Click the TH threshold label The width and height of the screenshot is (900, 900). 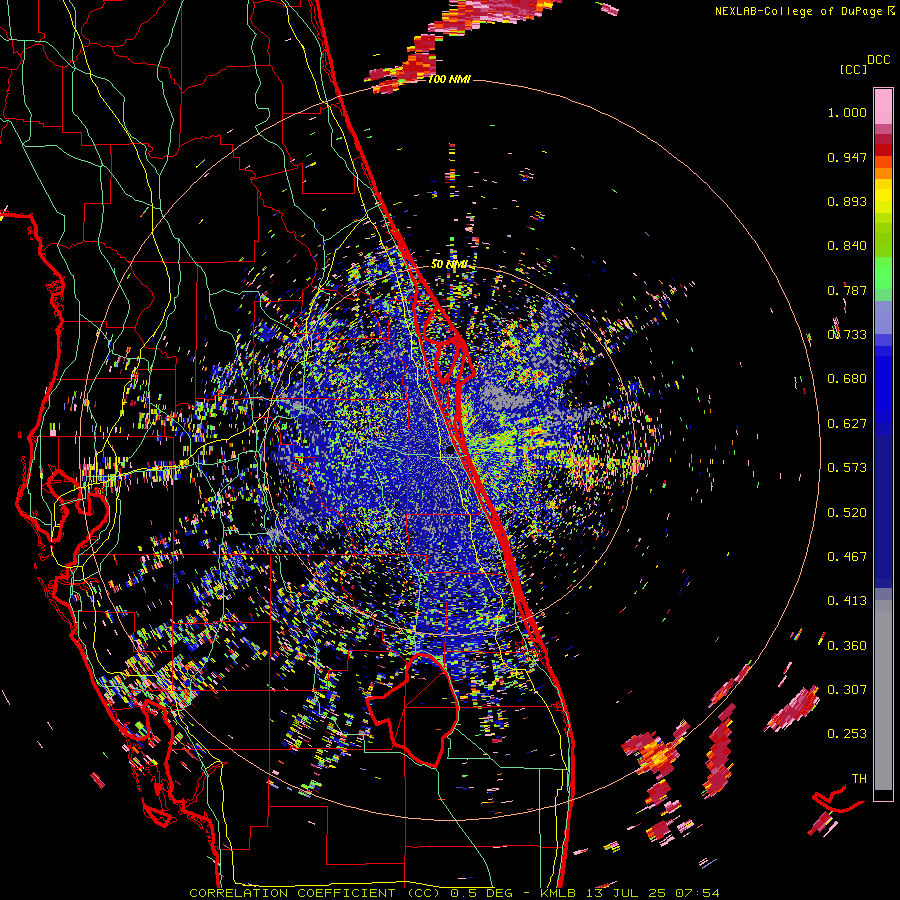point(859,779)
